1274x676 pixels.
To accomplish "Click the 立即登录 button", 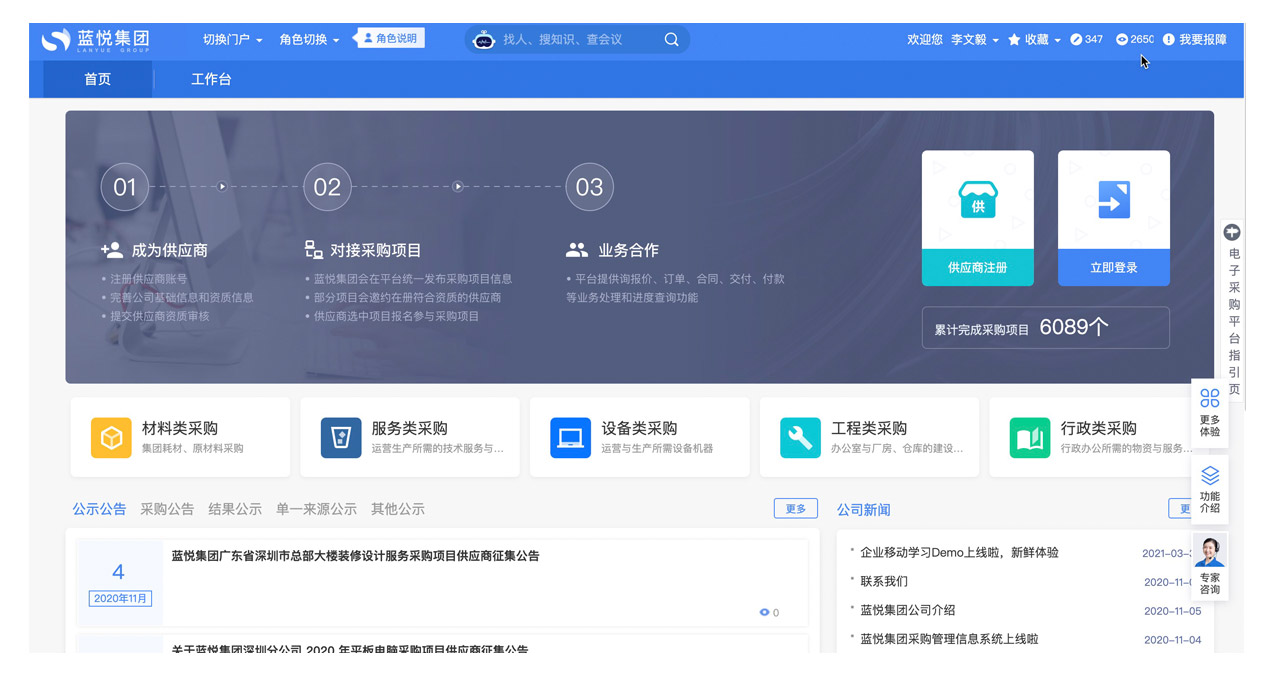I will coord(1113,268).
